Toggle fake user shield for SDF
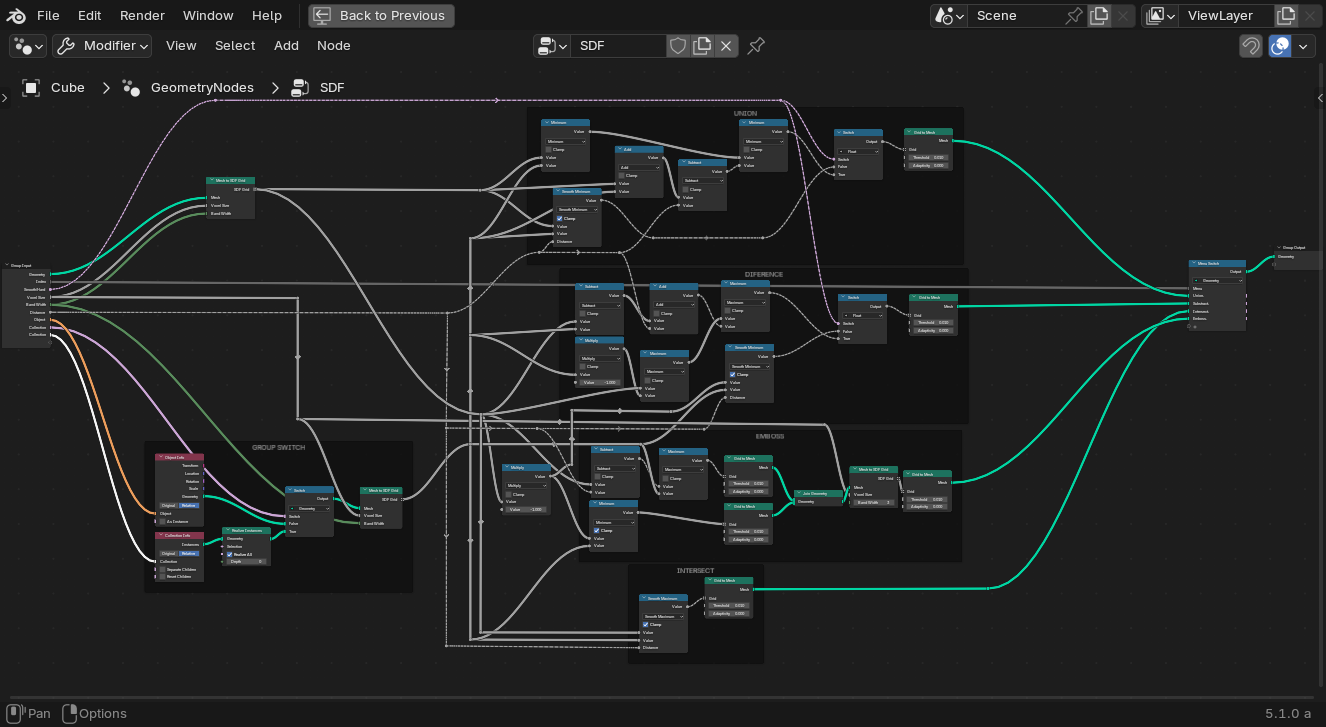 678,46
